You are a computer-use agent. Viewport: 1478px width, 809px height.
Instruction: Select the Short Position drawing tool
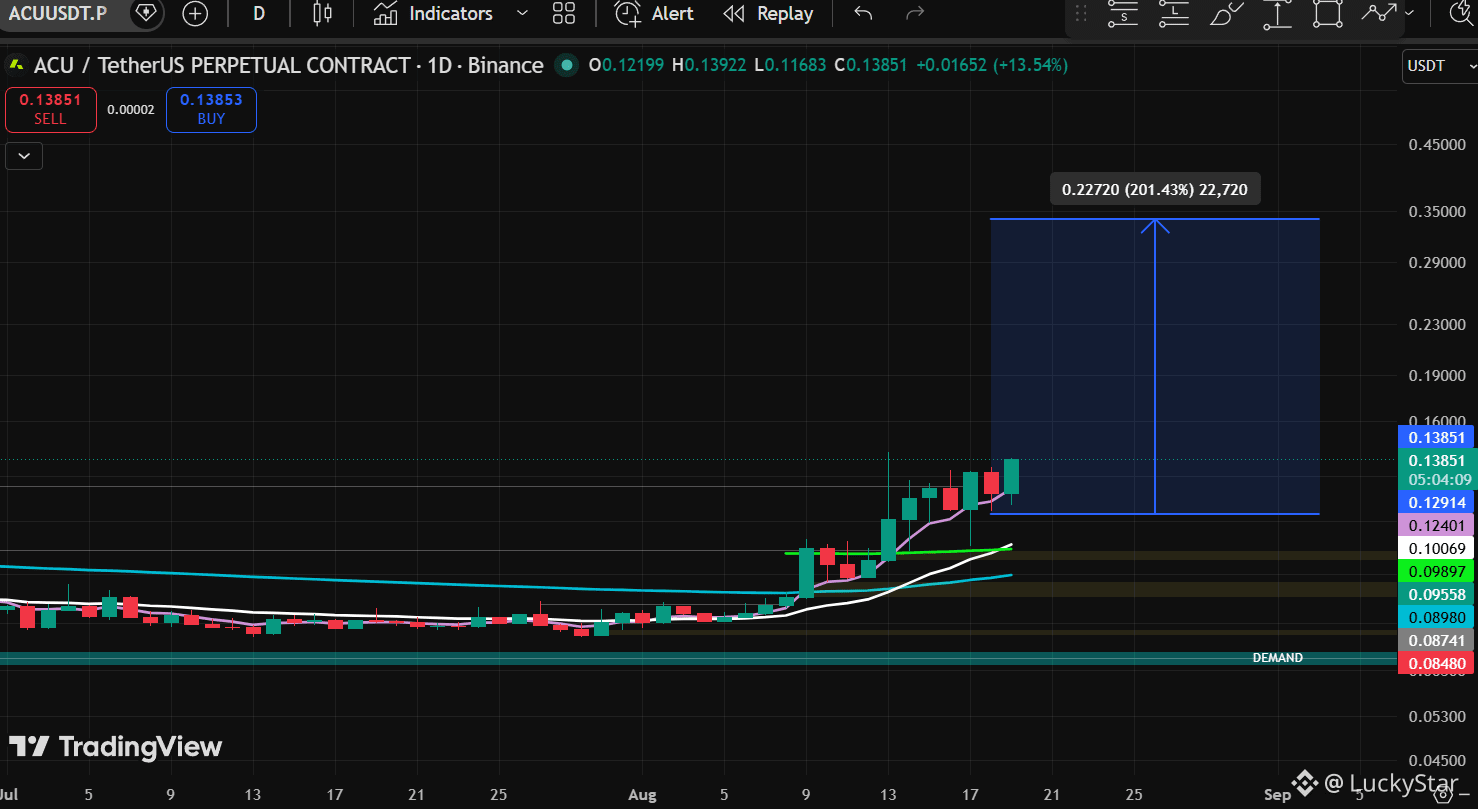pyautogui.click(x=1124, y=14)
